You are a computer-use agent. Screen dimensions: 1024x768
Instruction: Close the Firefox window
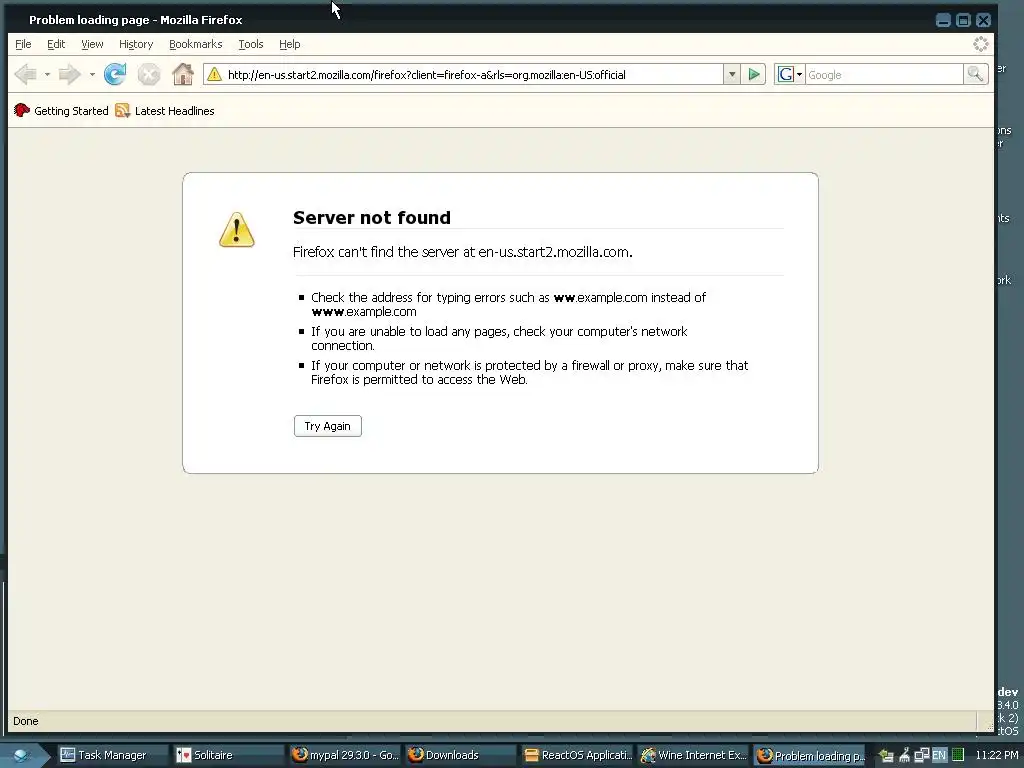[984, 20]
